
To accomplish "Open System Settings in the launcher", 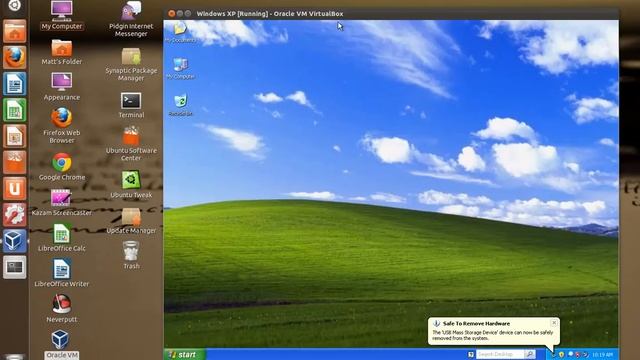I will (x=15, y=214).
